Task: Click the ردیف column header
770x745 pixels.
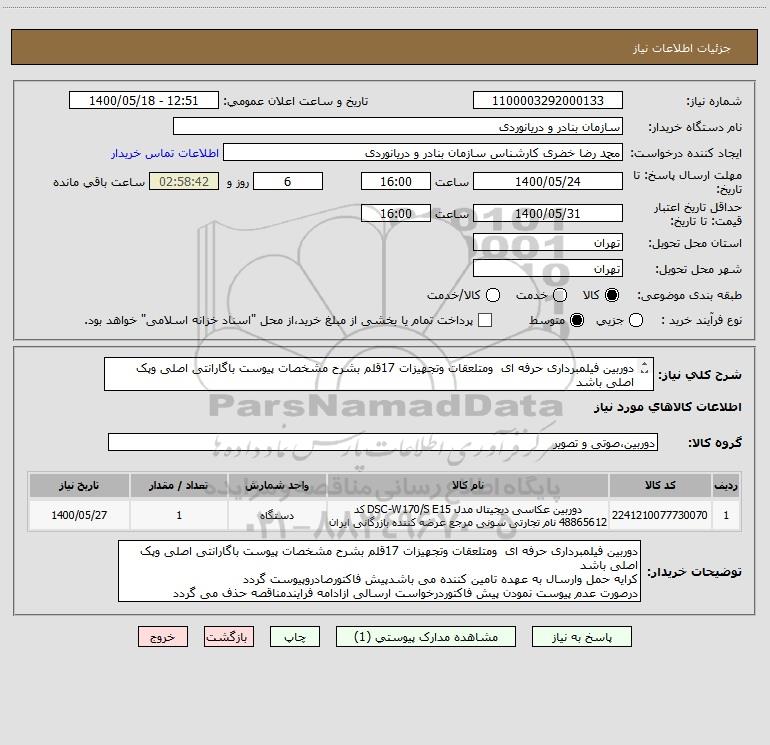Action: coord(726,485)
